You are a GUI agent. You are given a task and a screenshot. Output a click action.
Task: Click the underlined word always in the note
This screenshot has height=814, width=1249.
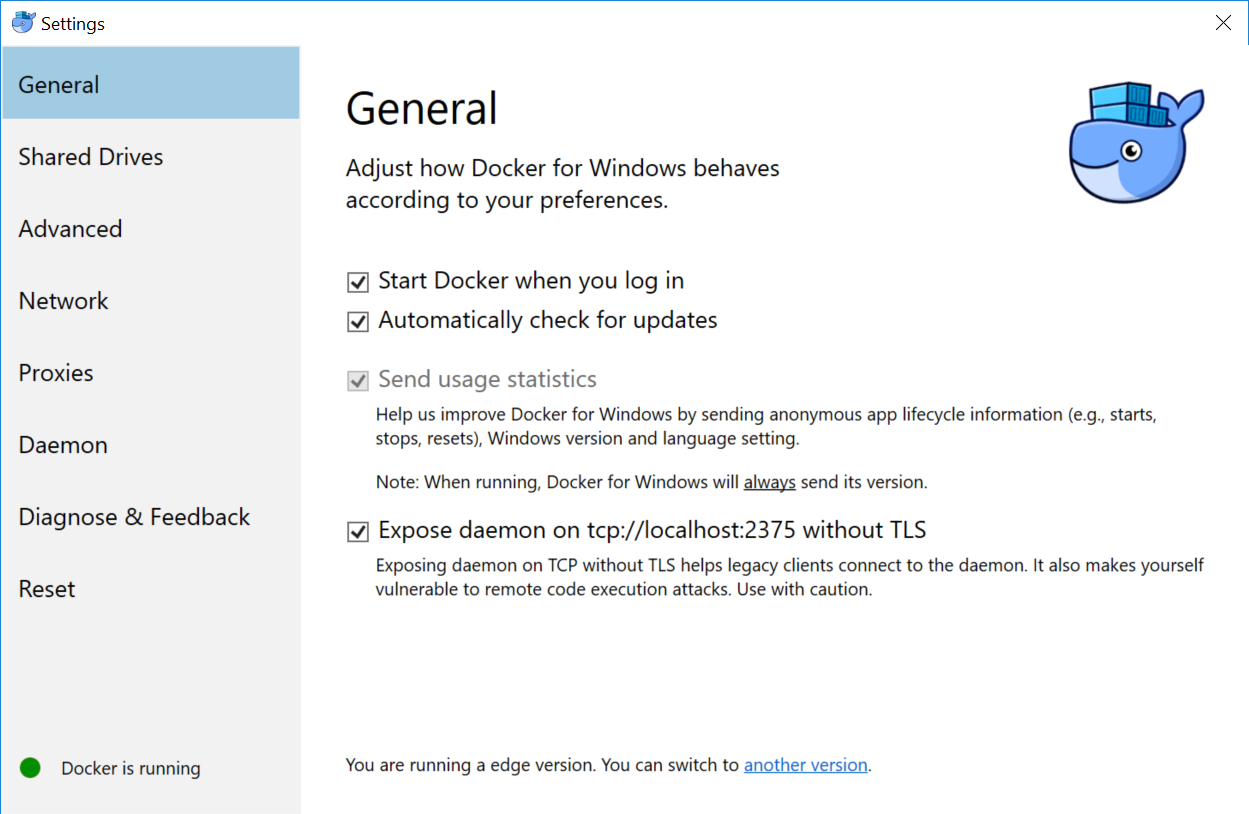click(x=769, y=481)
